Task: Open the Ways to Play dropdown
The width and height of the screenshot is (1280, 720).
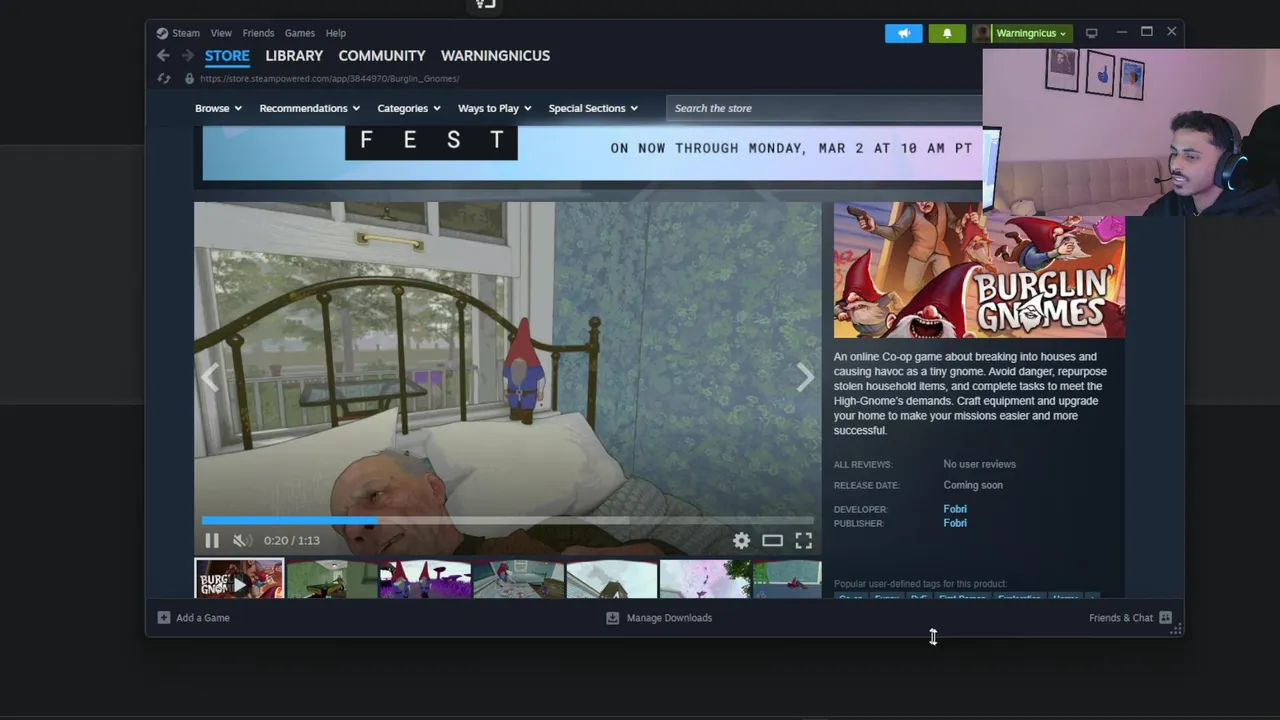Action: tap(494, 108)
